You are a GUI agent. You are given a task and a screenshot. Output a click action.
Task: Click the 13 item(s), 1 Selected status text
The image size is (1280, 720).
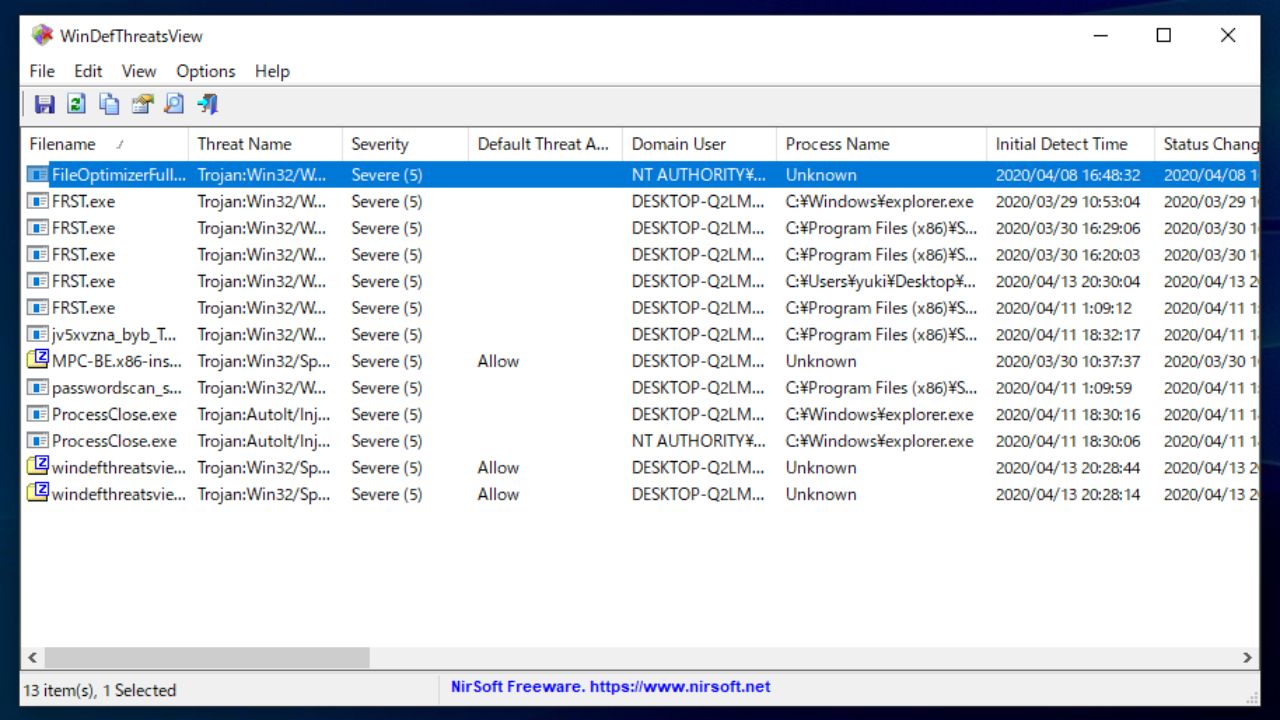pyautogui.click(x=99, y=690)
